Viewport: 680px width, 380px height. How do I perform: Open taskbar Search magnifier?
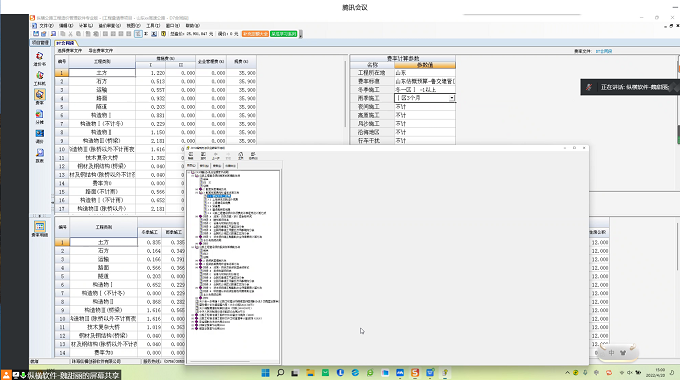(280, 373)
